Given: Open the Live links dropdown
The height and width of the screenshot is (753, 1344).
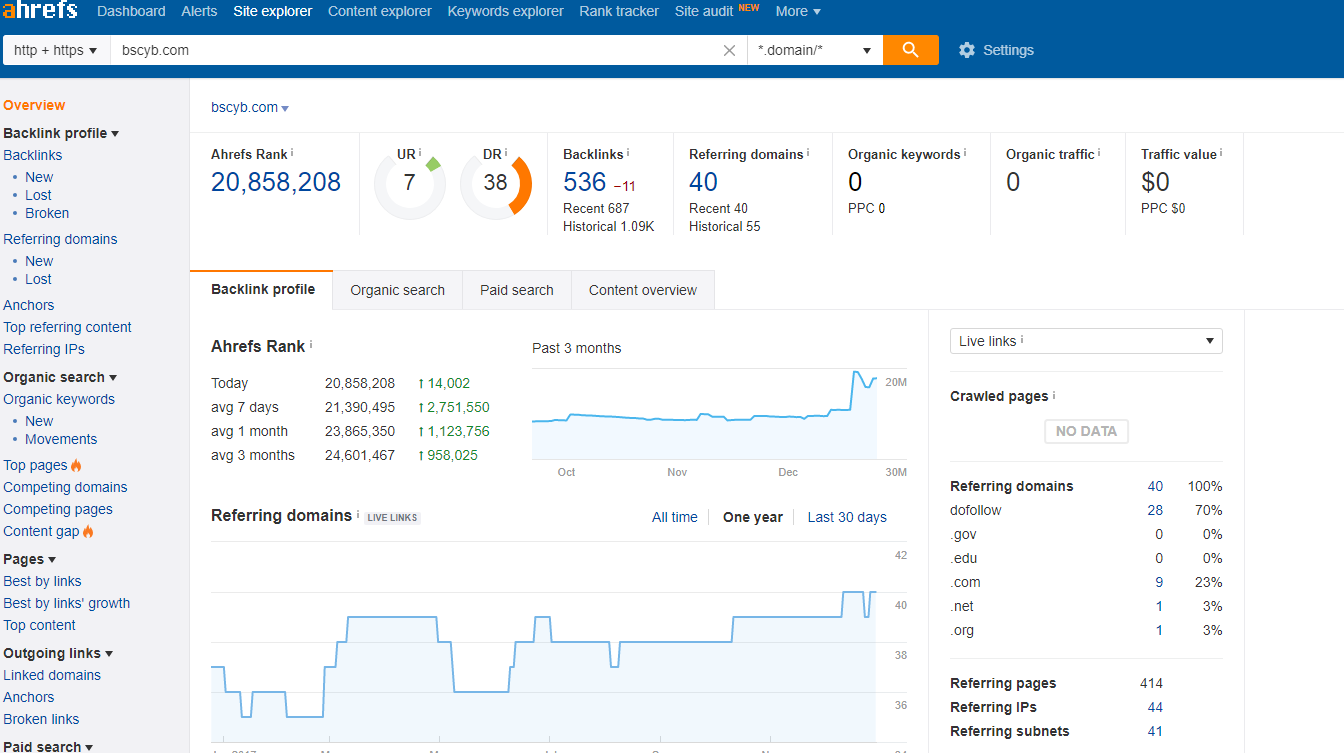Looking at the screenshot, I should (1086, 341).
